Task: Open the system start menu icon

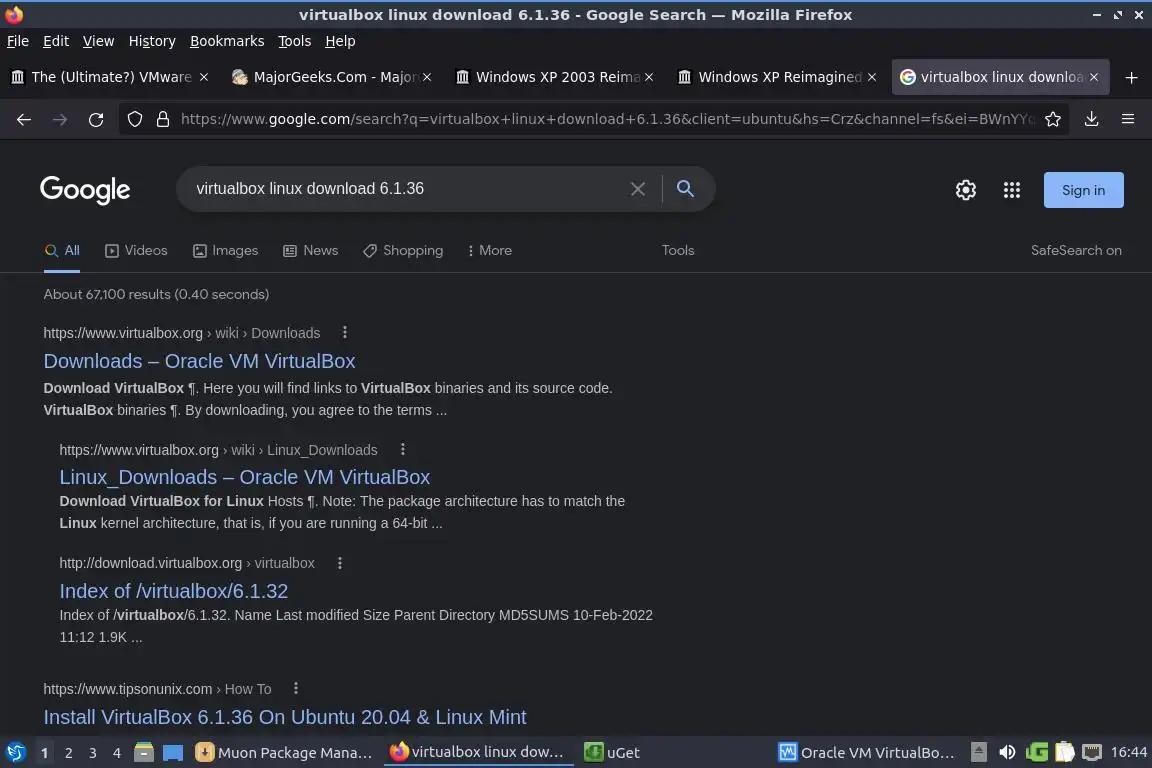Action: click(15, 753)
